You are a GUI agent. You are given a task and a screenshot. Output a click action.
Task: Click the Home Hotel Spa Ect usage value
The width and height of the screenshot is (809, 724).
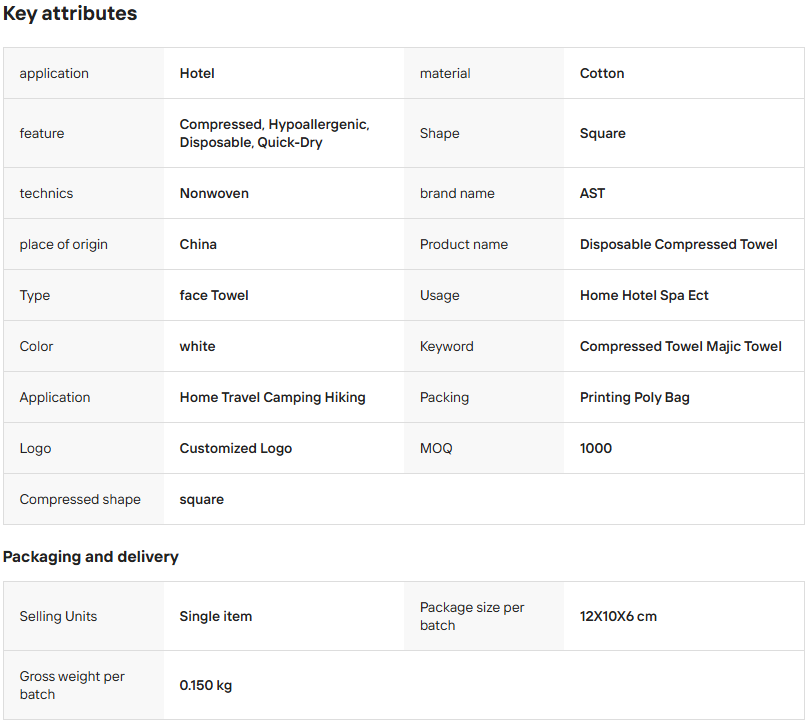(x=644, y=295)
